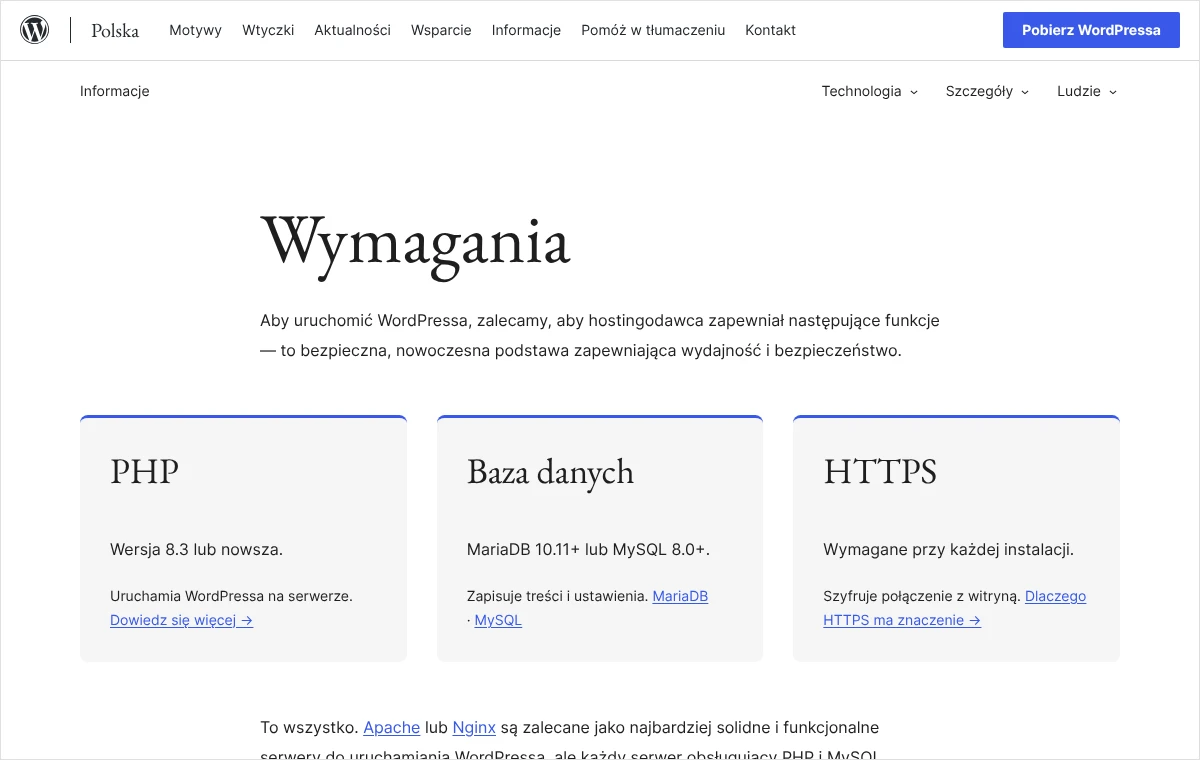Expand the Ludzie dropdown
The width and height of the screenshot is (1200, 760).
coord(1087,91)
